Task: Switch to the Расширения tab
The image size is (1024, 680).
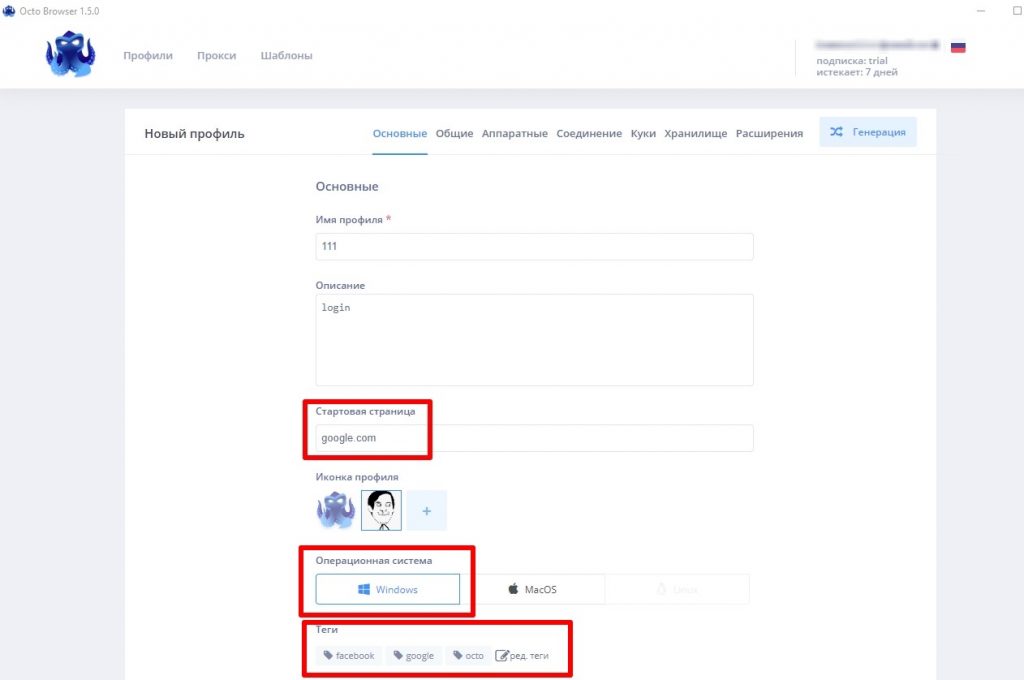Action: coord(769,133)
